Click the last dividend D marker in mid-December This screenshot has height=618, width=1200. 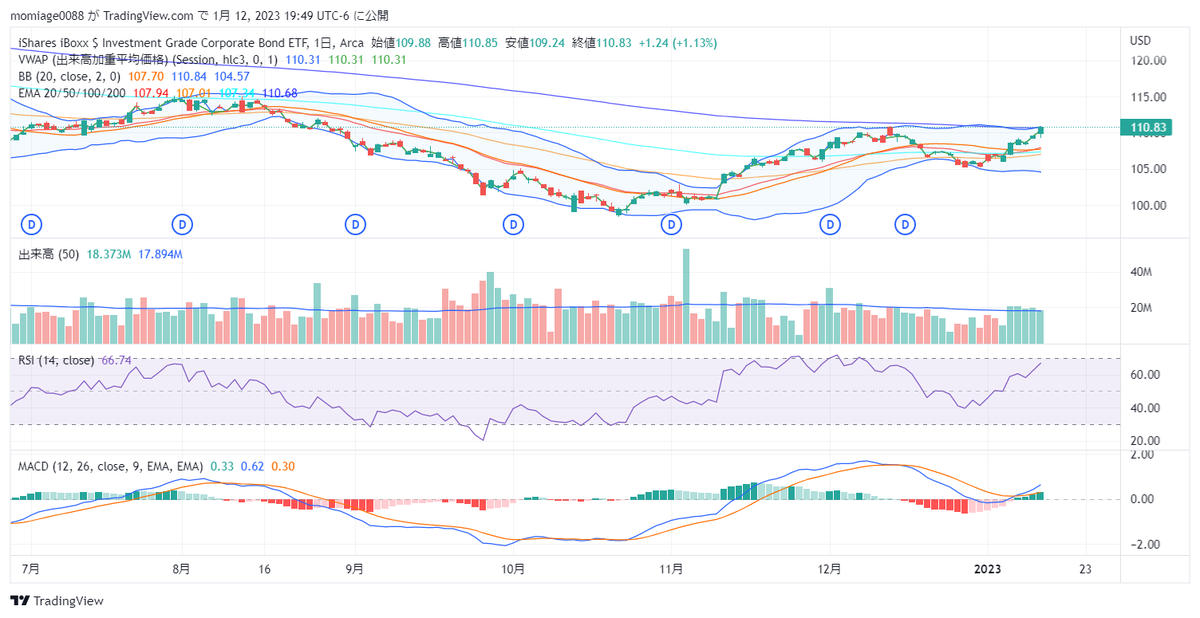[x=906, y=224]
